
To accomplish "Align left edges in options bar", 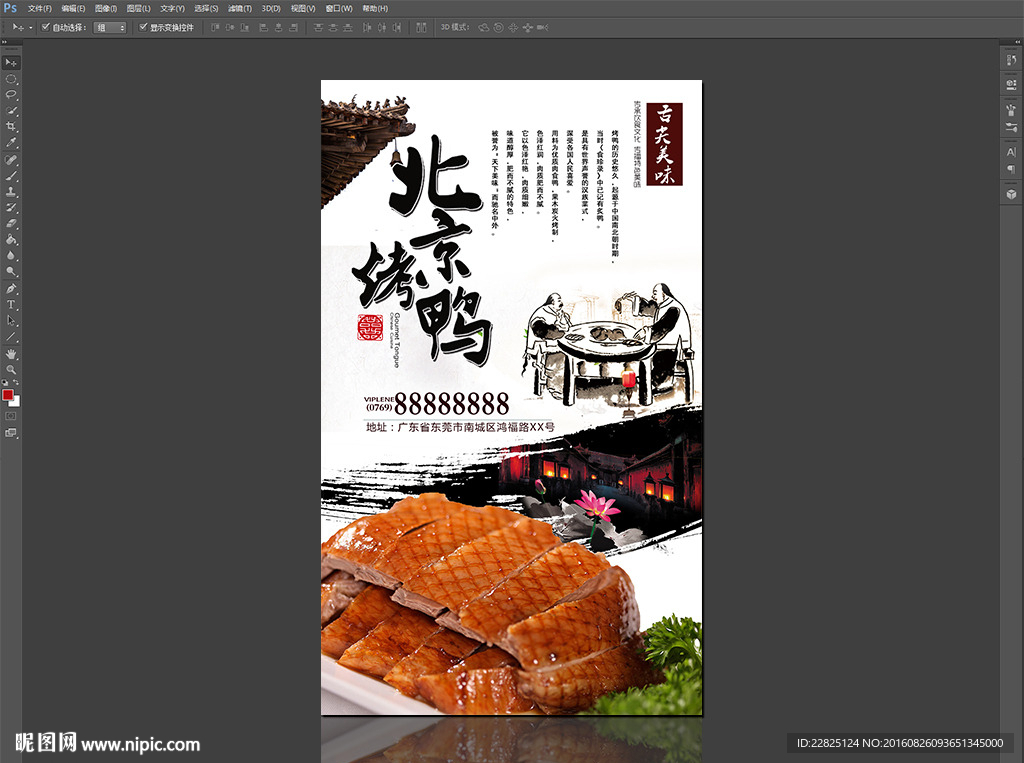I will (264, 27).
